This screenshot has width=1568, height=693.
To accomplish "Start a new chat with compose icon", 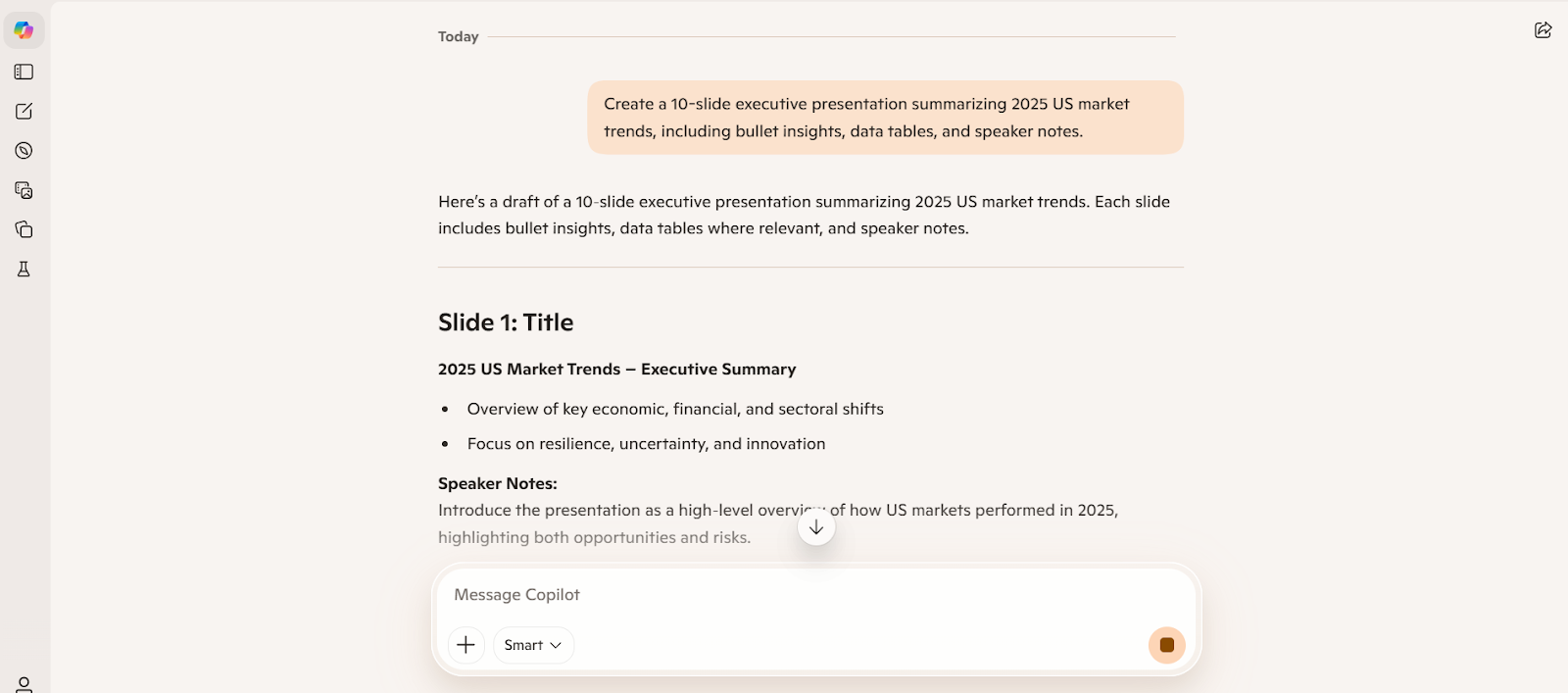I will pos(24,111).
